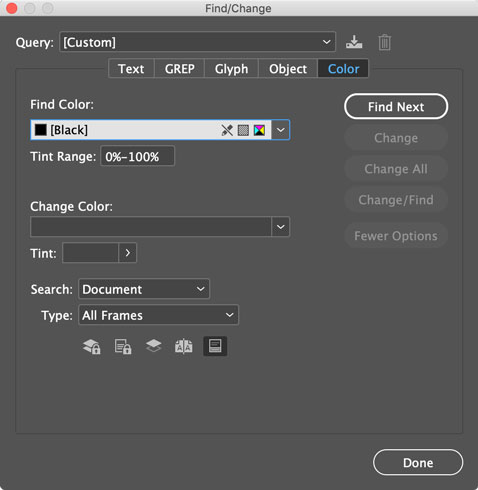Click the Save Query icon

(x=354, y=42)
